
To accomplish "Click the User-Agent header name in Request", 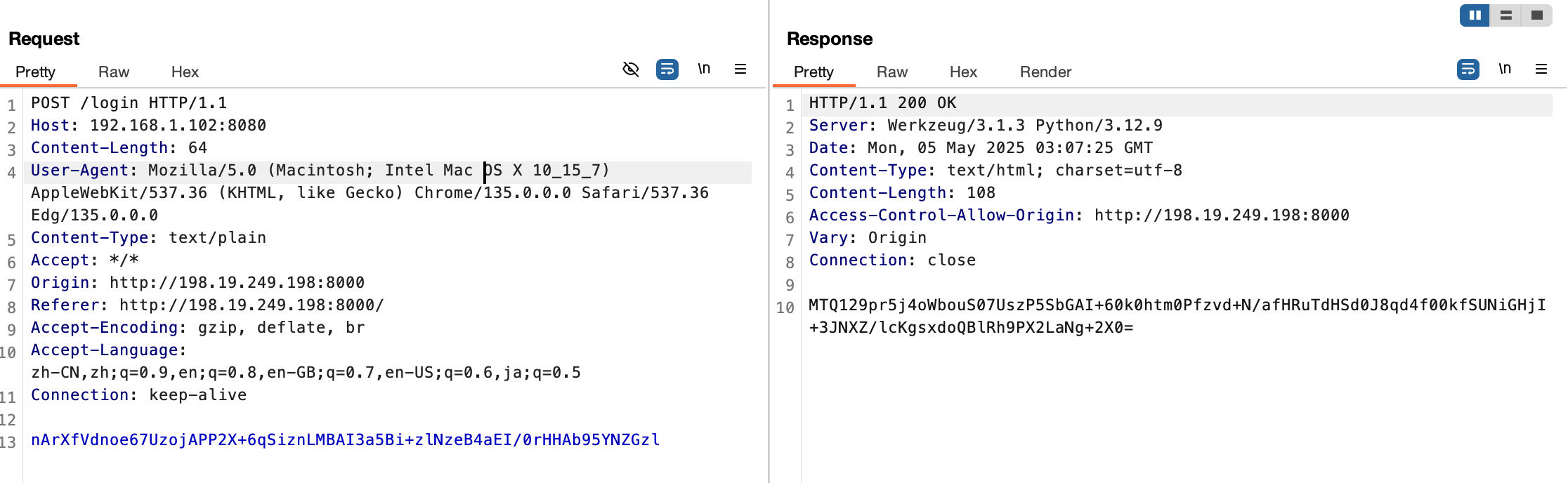I will 79,171.
